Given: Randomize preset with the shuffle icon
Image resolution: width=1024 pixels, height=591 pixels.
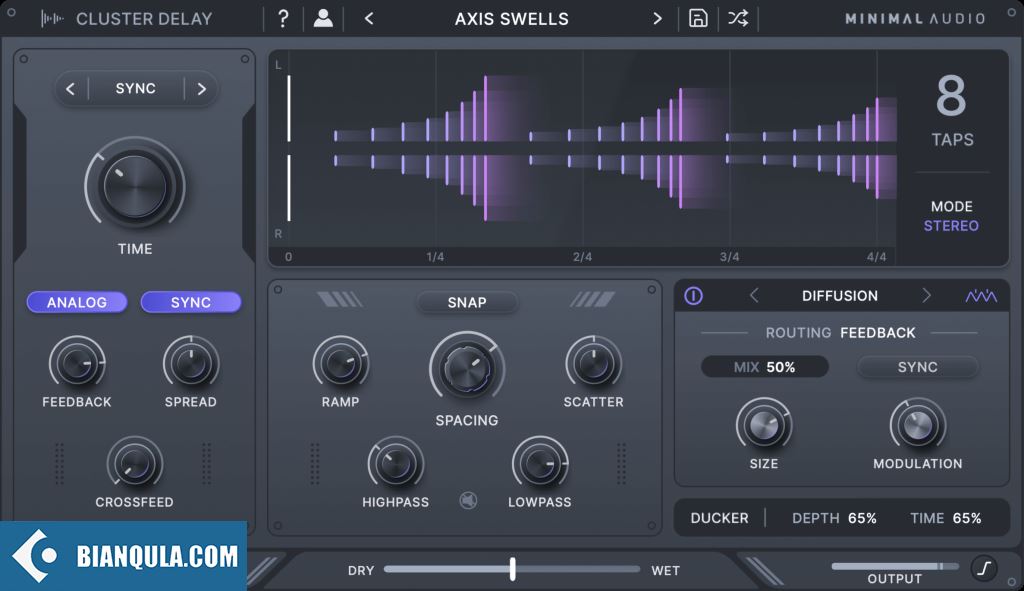Looking at the screenshot, I should [x=738, y=18].
